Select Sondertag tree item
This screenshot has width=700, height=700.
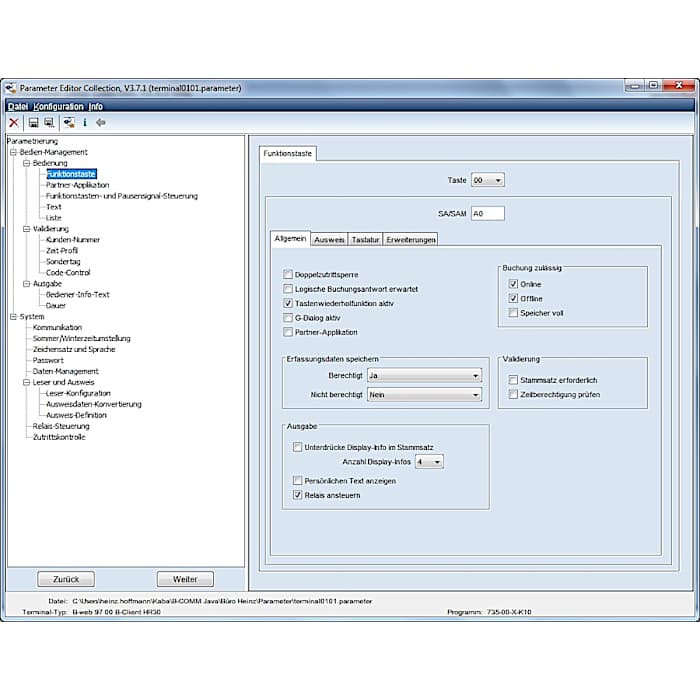click(x=63, y=262)
